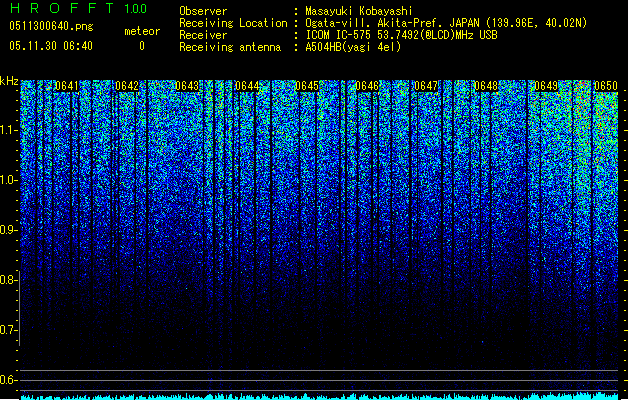629x400 pixels.
Task: Click the 0.8 kHz axis tick label
Action: coord(9,280)
